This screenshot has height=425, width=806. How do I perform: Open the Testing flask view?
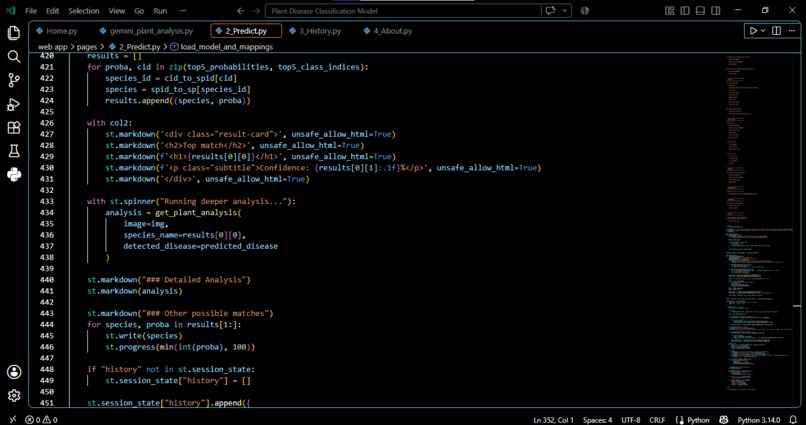point(14,151)
